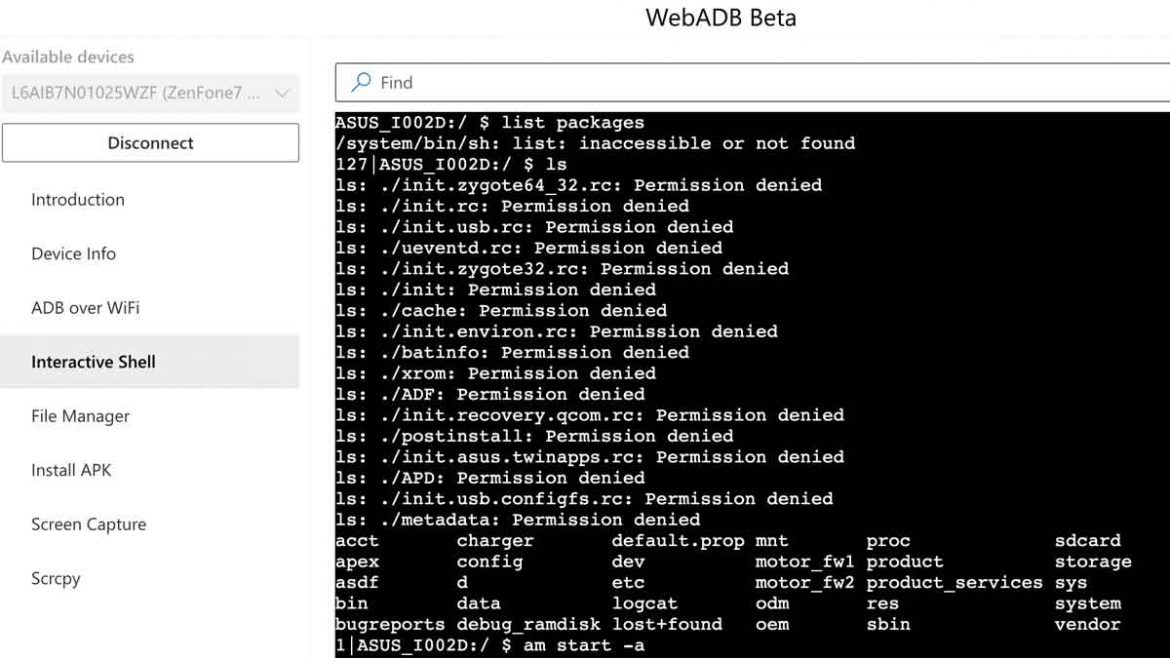Screen dimensions: 1170x658
Task: Click the WebADB Beta title
Action: click(x=722, y=17)
